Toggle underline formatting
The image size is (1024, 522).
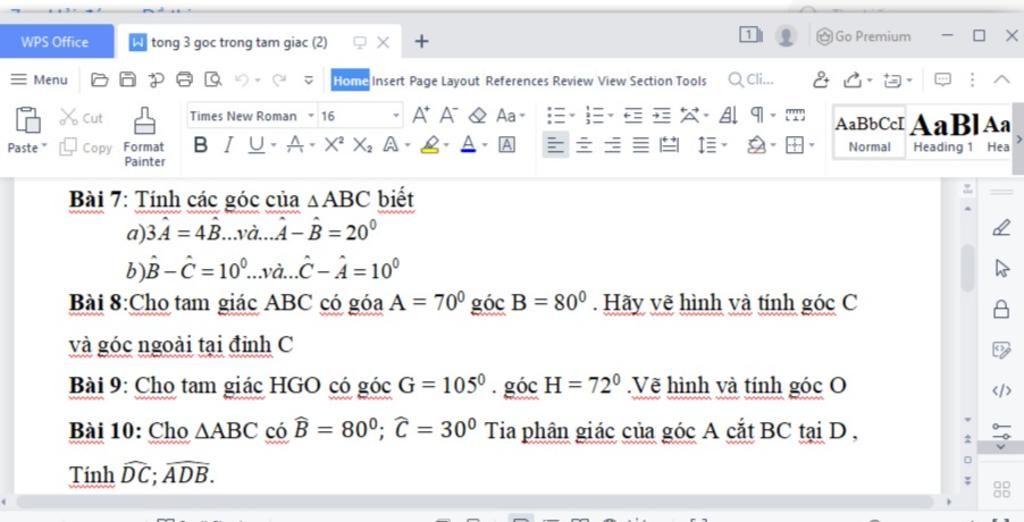point(257,144)
